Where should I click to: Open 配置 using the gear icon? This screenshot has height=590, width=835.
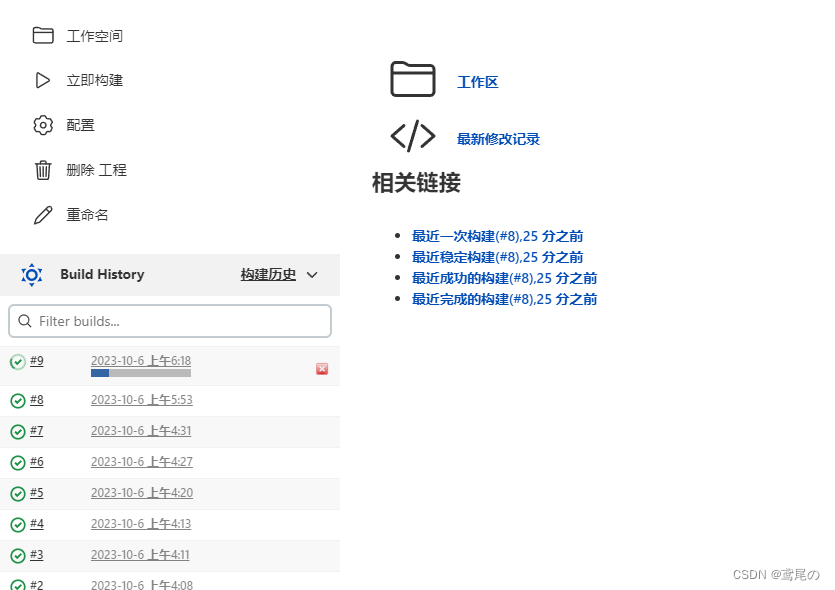coord(42,124)
